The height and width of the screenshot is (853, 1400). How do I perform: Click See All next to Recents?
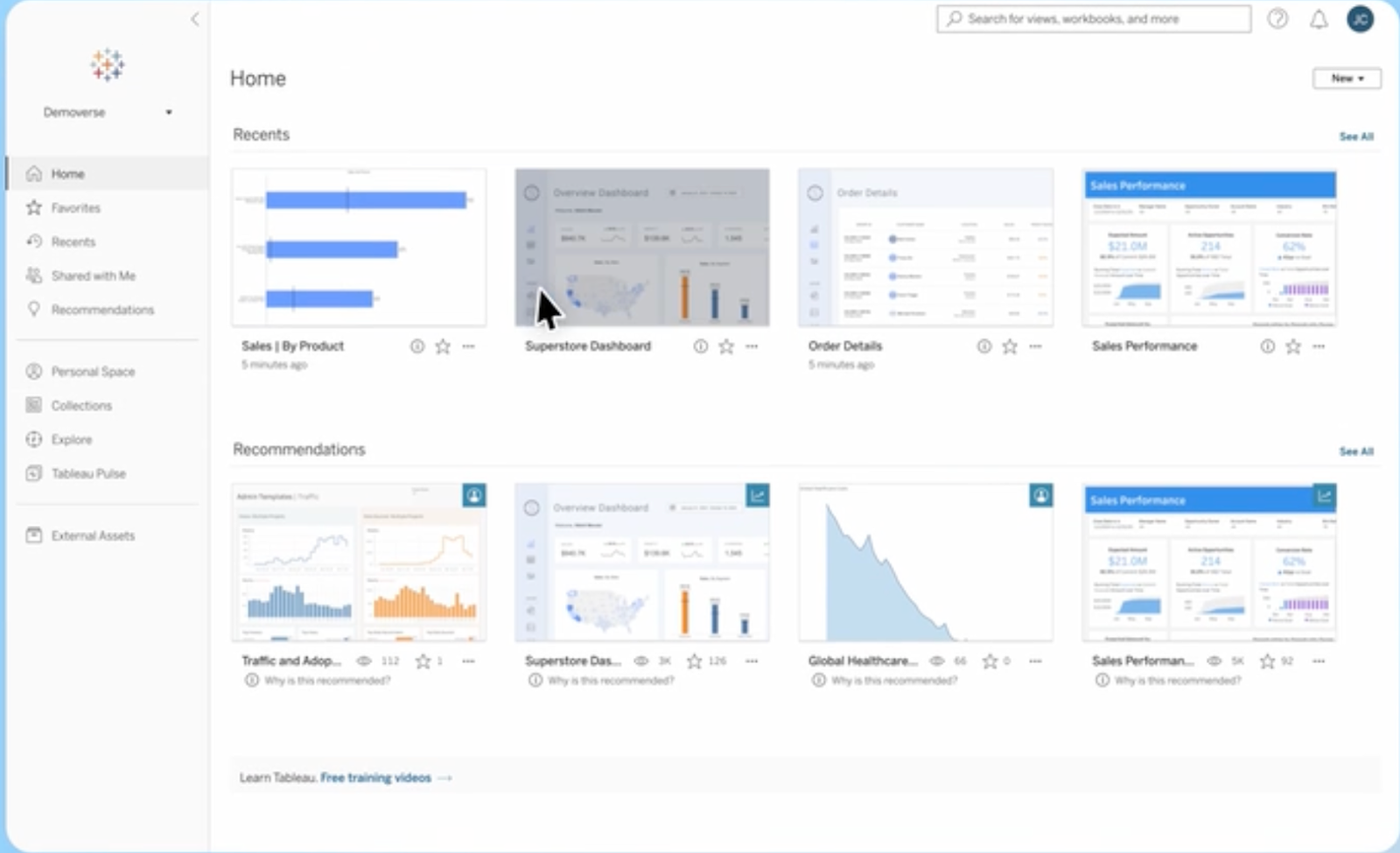[x=1357, y=136]
